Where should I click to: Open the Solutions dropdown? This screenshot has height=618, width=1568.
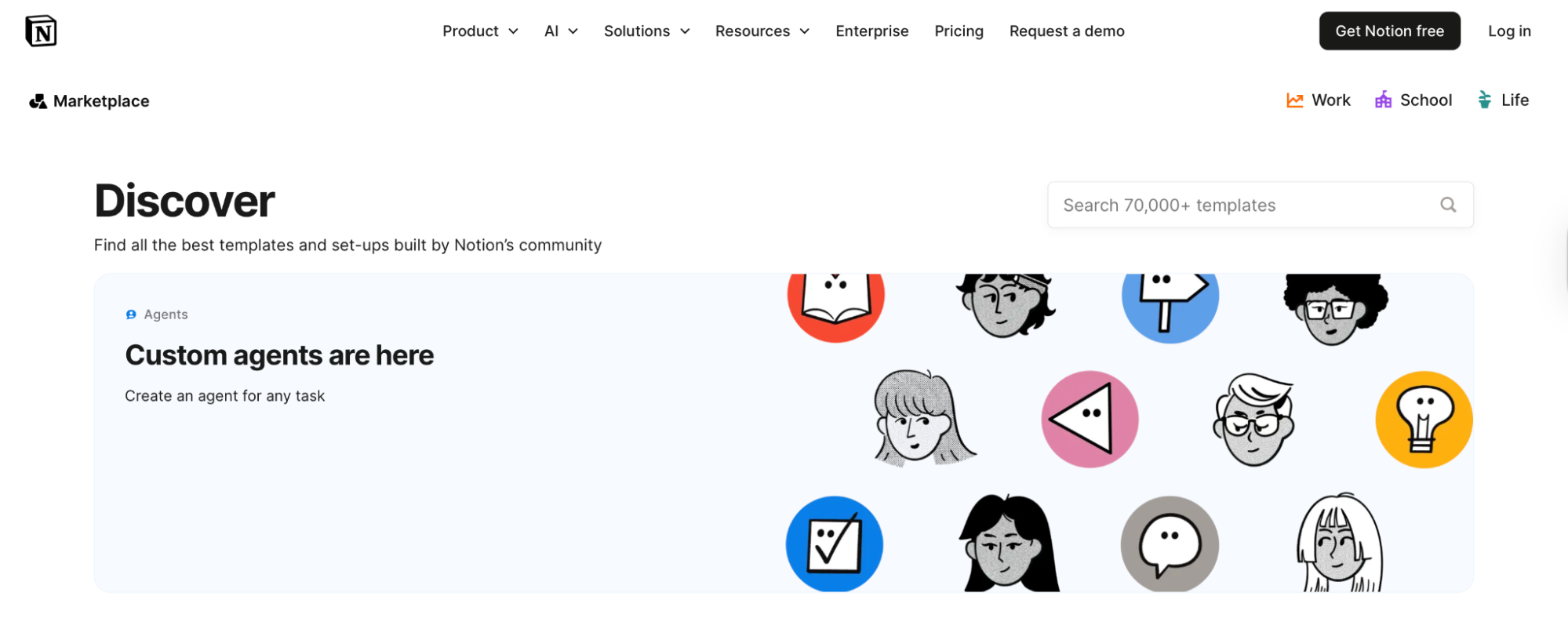point(646,31)
